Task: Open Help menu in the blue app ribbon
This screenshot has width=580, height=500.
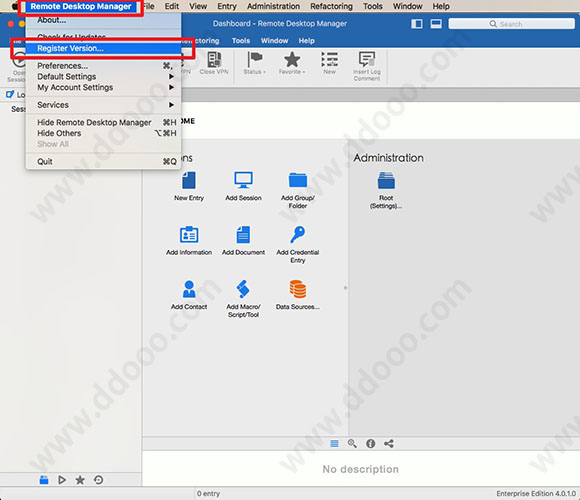Action: pos(306,41)
